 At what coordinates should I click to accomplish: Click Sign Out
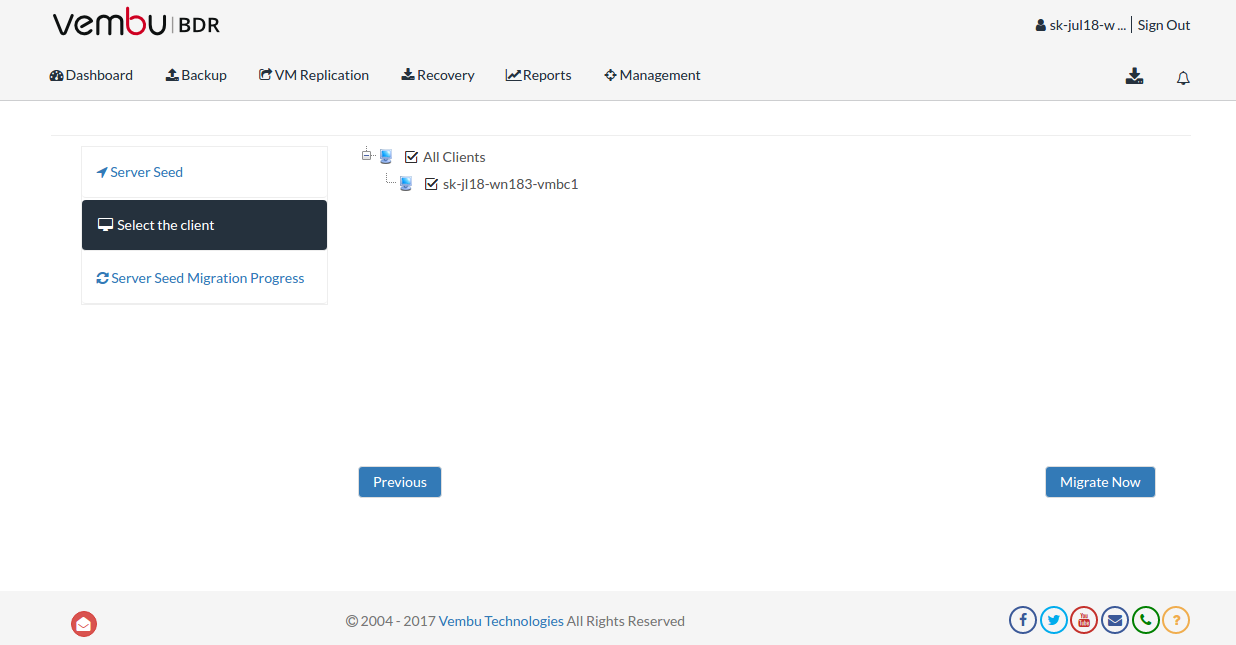tap(1164, 25)
